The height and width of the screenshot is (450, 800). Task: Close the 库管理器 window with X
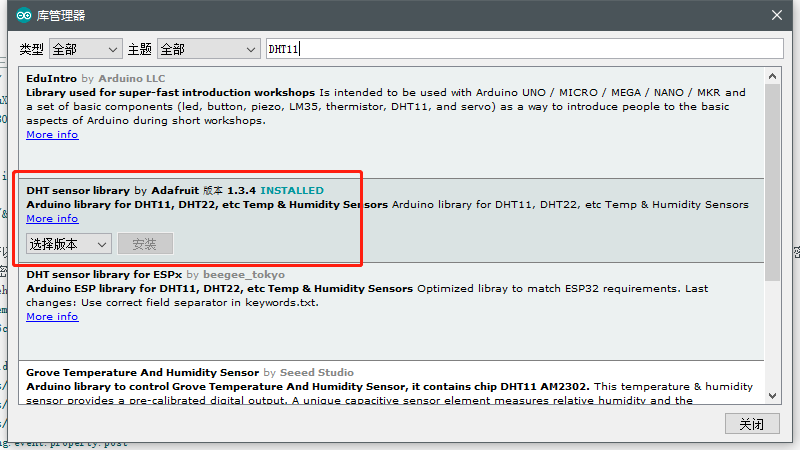pyautogui.click(x=777, y=15)
